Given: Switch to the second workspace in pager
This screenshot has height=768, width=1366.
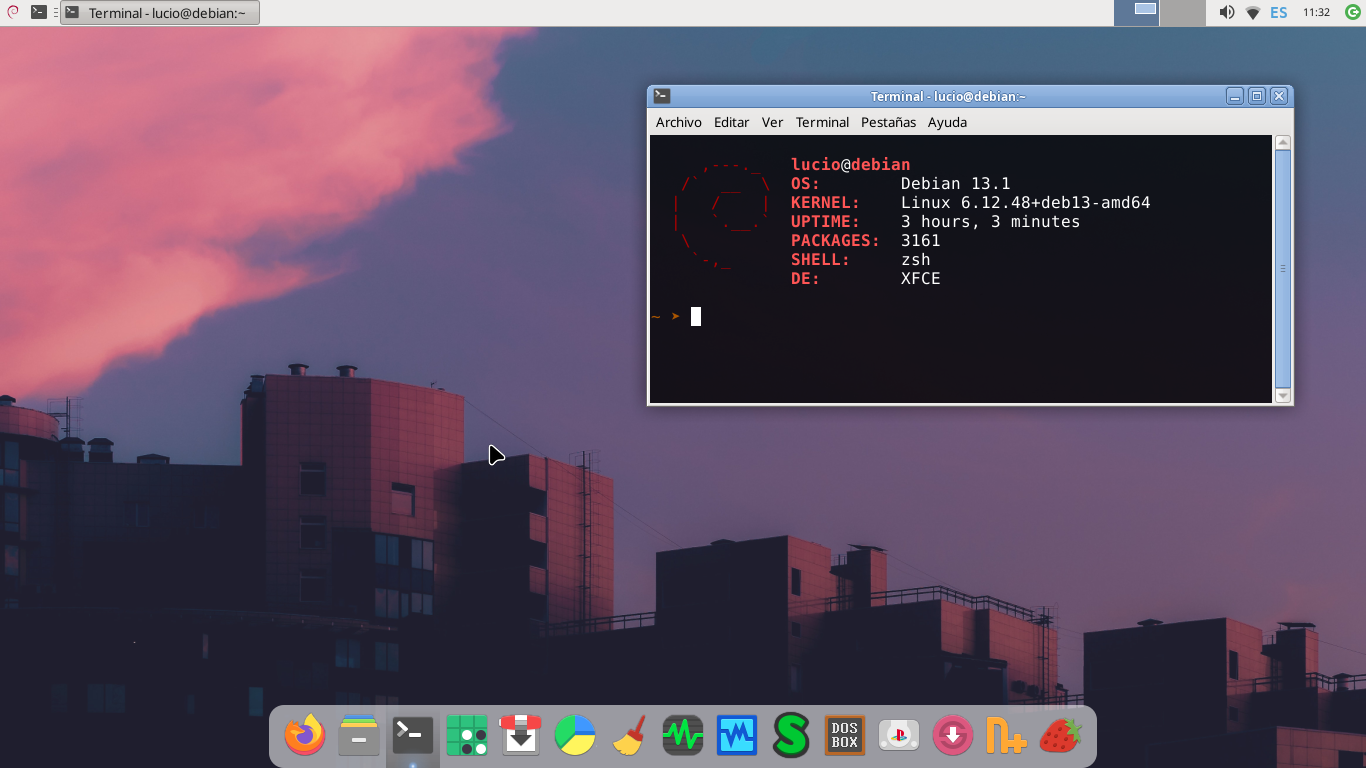Looking at the screenshot, I should 1183,13.
